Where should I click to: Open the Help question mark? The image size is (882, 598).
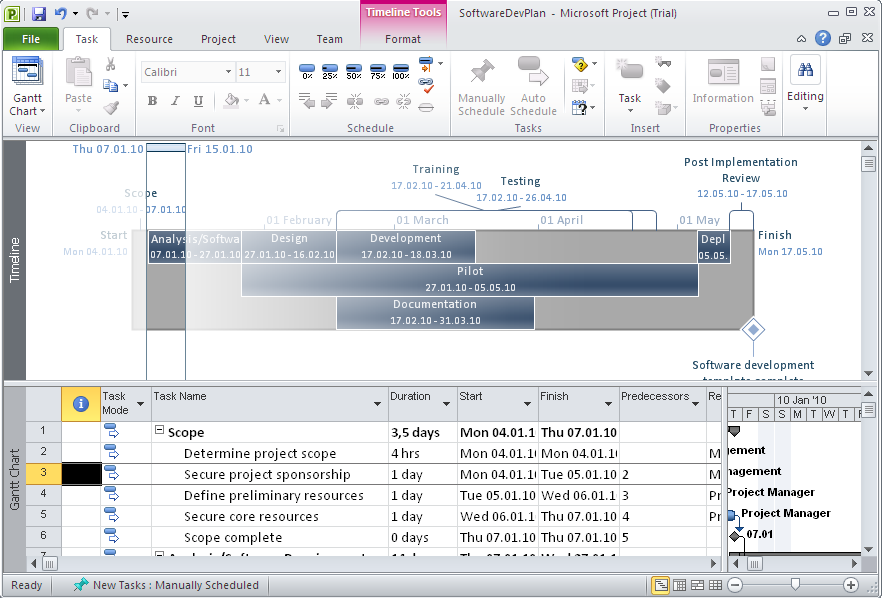(822, 38)
